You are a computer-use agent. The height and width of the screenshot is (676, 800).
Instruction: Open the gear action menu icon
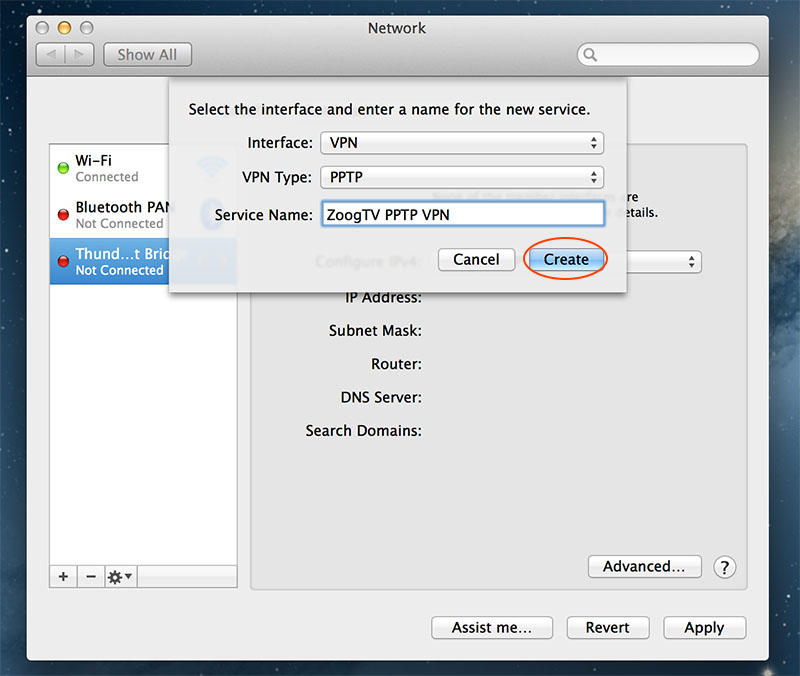tap(115, 576)
